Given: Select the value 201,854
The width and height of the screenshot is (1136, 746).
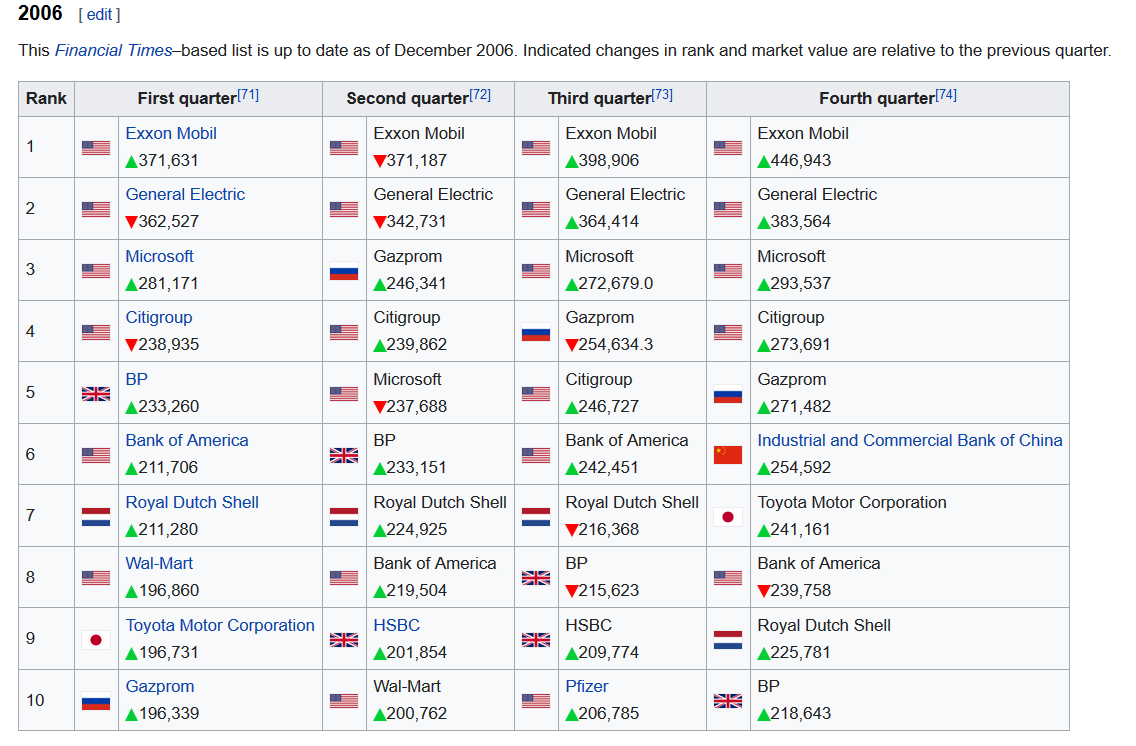Looking at the screenshot, I should pyautogui.click(x=417, y=653).
